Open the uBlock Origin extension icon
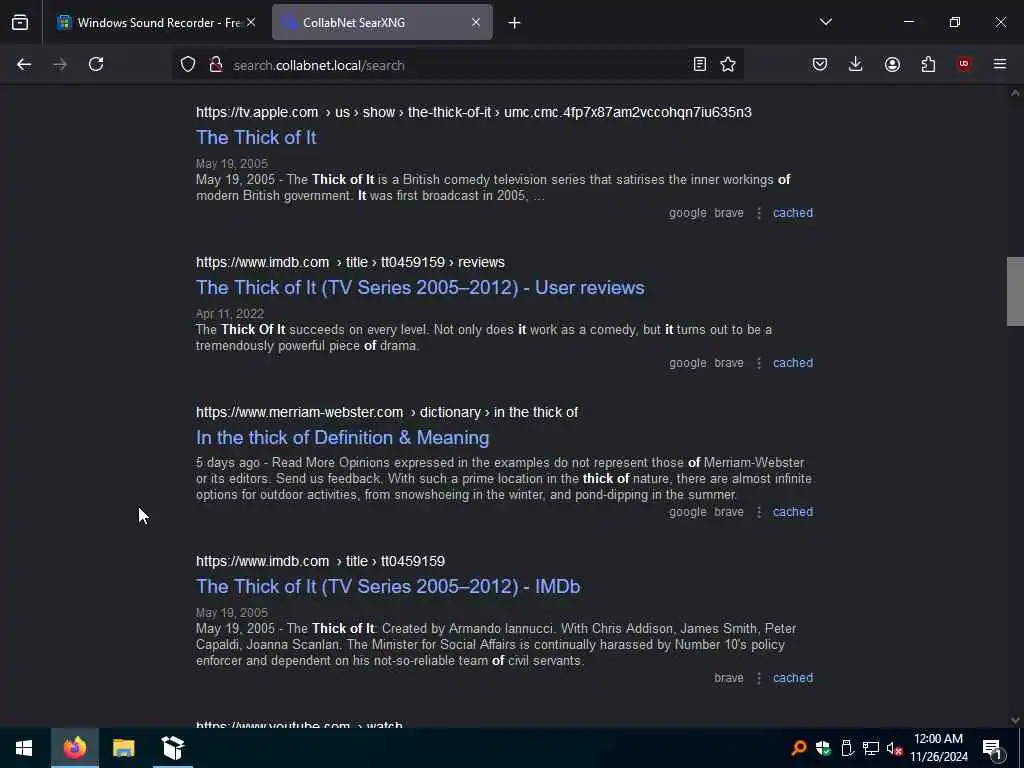This screenshot has height=768, width=1024. 964,64
